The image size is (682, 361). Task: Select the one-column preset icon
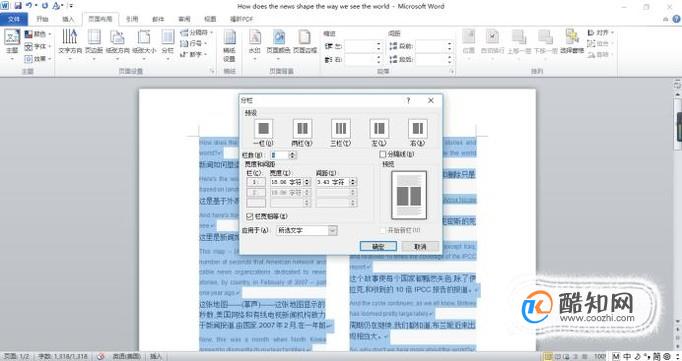(263, 129)
